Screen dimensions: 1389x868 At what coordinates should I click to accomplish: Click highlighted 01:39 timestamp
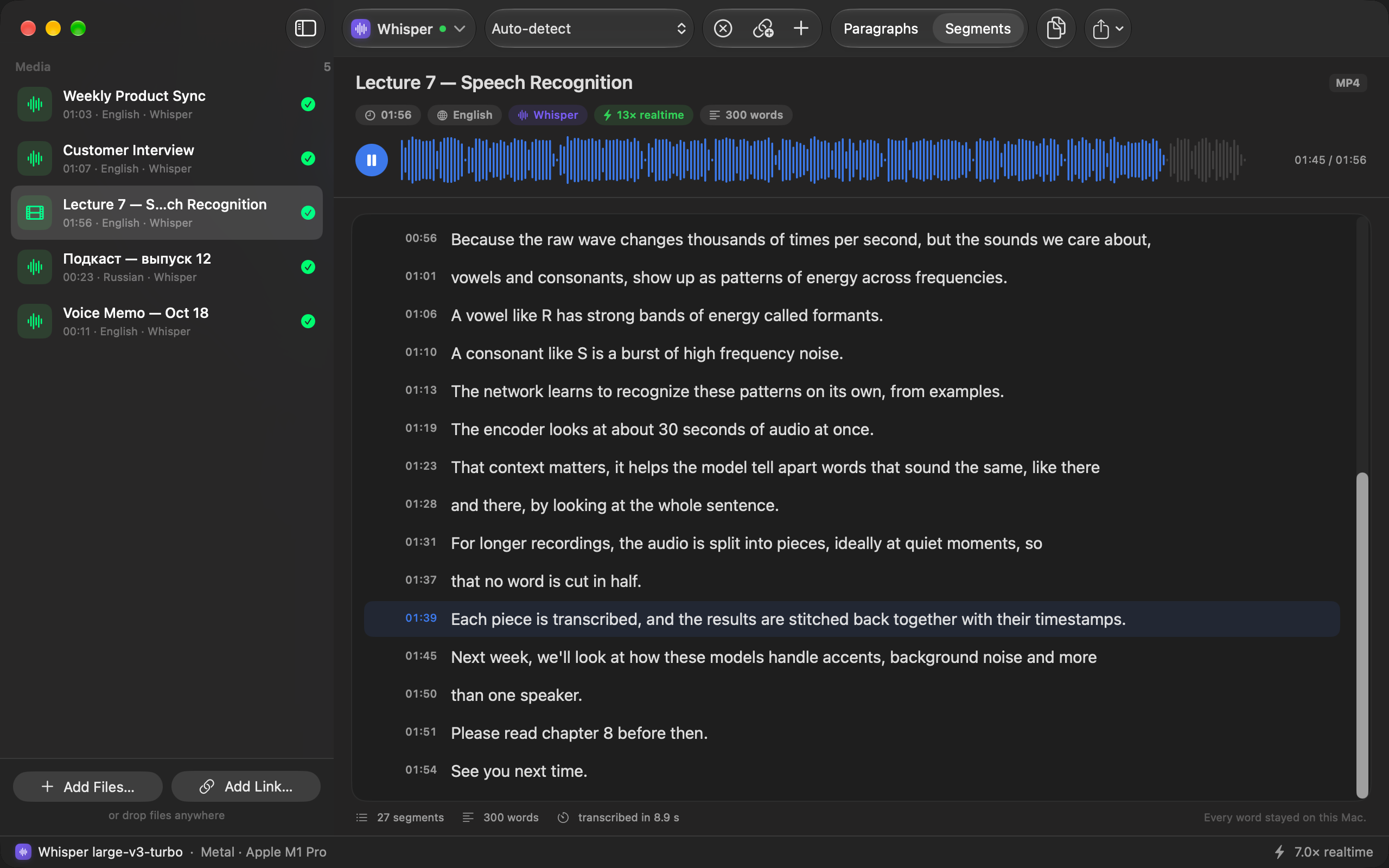[x=420, y=618]
